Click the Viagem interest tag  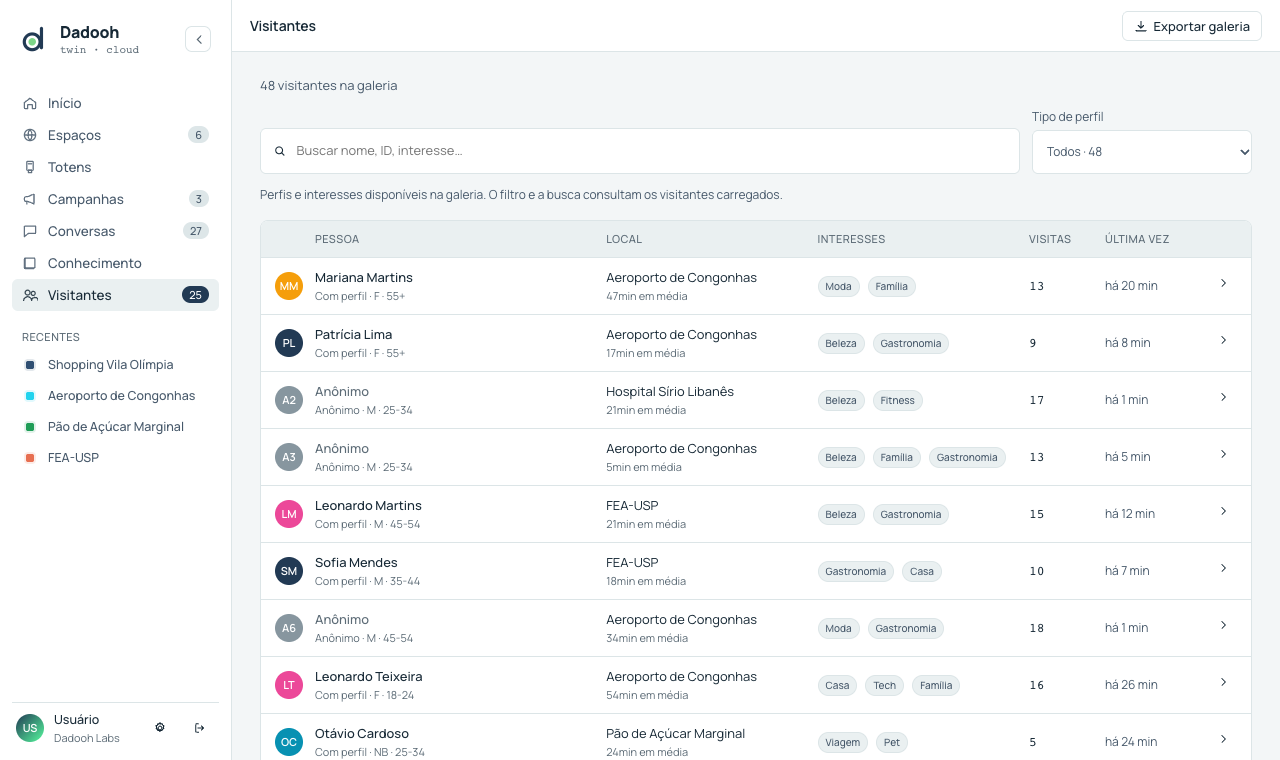[x=843, y=743]
